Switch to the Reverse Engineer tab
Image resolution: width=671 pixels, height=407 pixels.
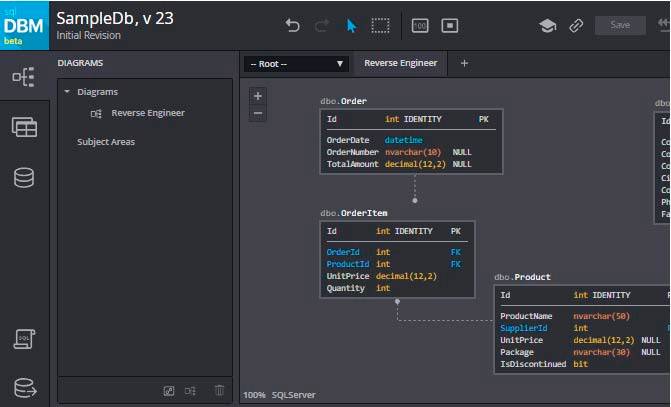point(400,63)
